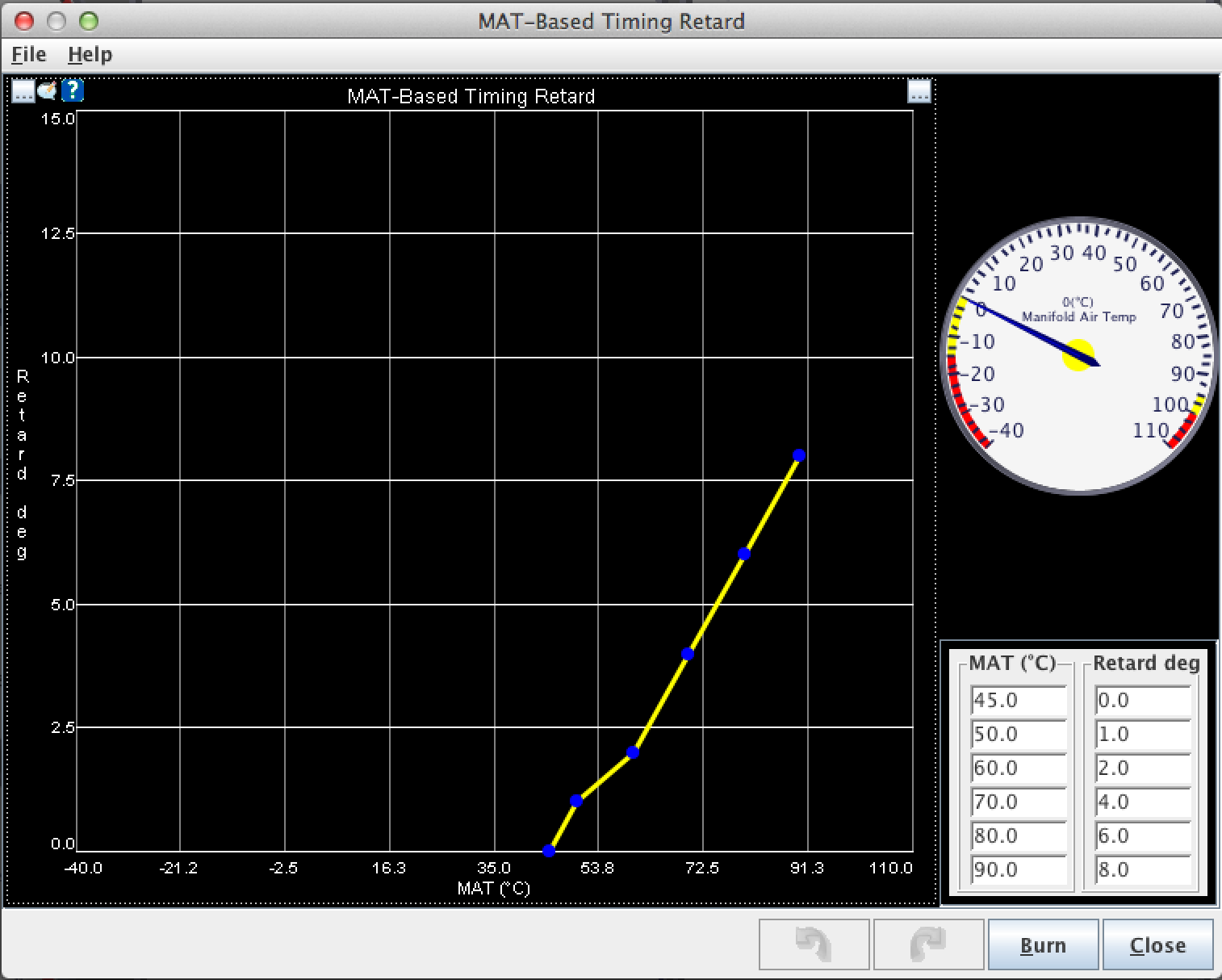This screenshot has height=980, width=1222.
Task: Open the ellipsis options button at graph top-left
Action: coord(23,91)
